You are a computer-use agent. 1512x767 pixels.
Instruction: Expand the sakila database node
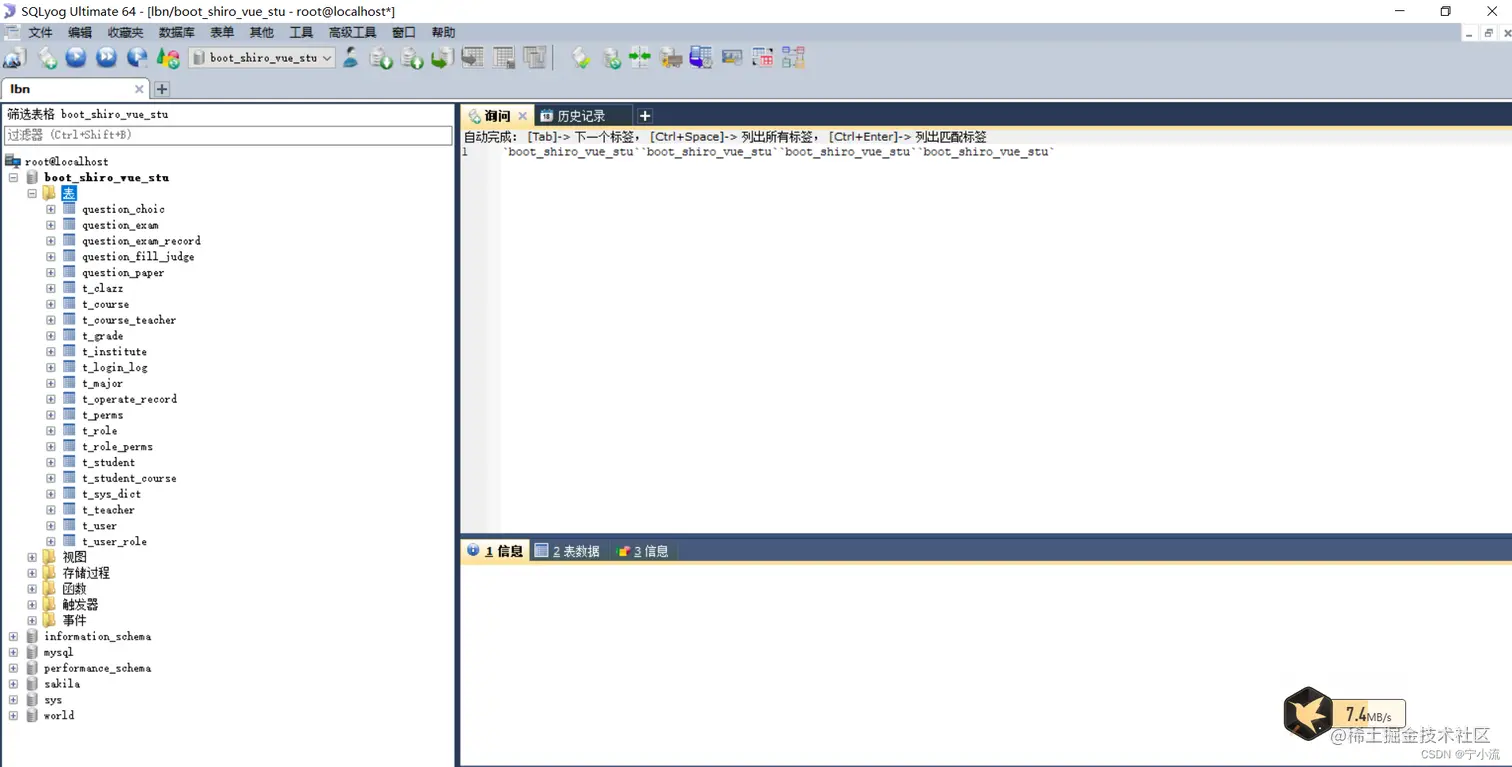click(x=13, y=684)
